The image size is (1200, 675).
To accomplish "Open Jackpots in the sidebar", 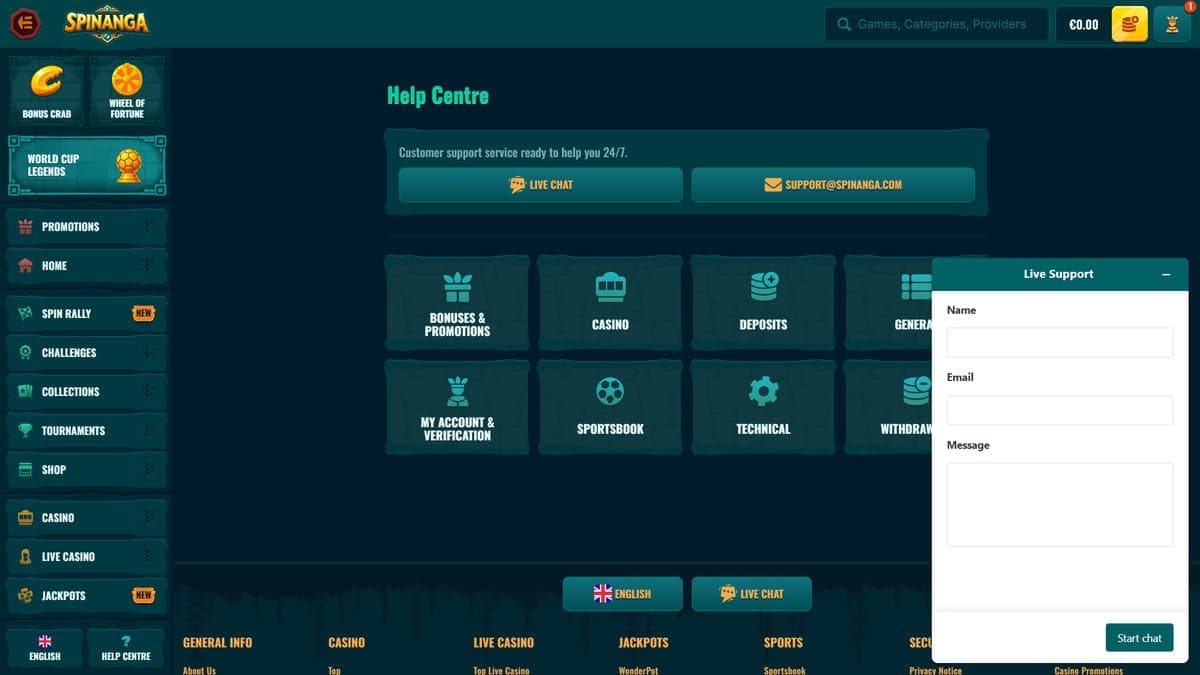I will [87, 596].
